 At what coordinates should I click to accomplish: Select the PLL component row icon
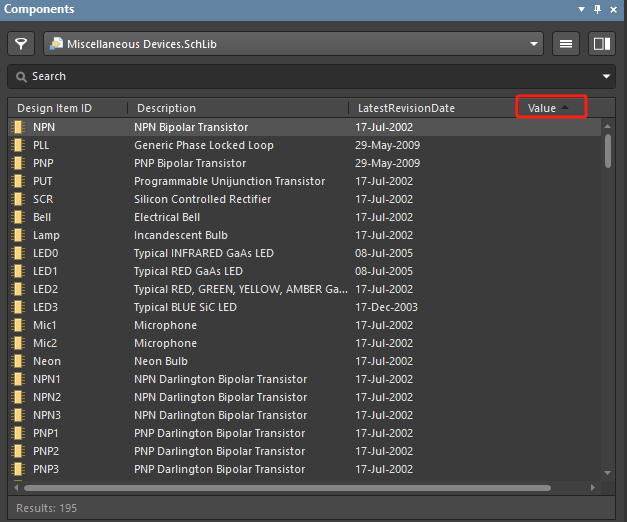coord(17,145)
